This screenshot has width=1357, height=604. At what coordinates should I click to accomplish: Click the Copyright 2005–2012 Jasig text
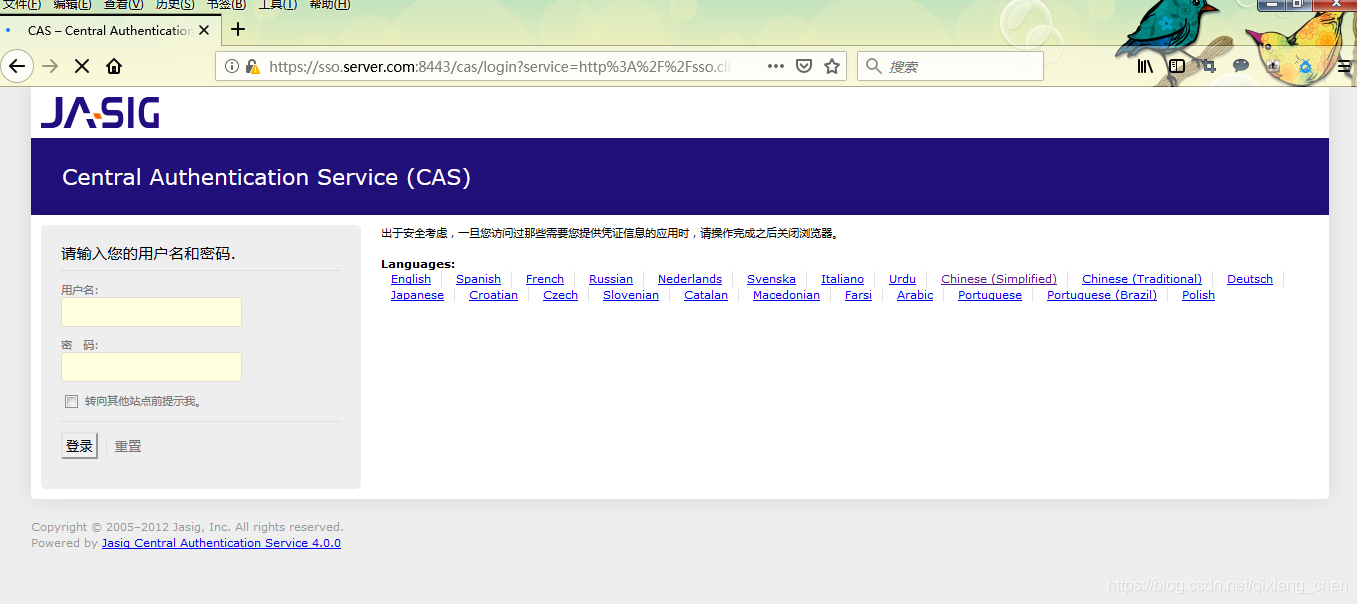click(x=187, y=527)
